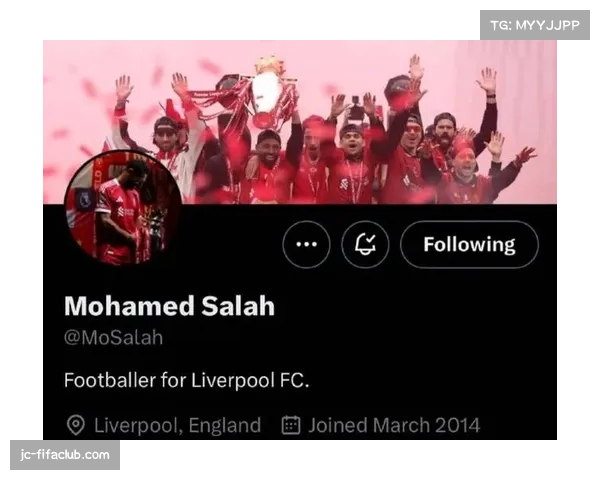Toggle the notification bell for this account

click(x=365, y=244)
